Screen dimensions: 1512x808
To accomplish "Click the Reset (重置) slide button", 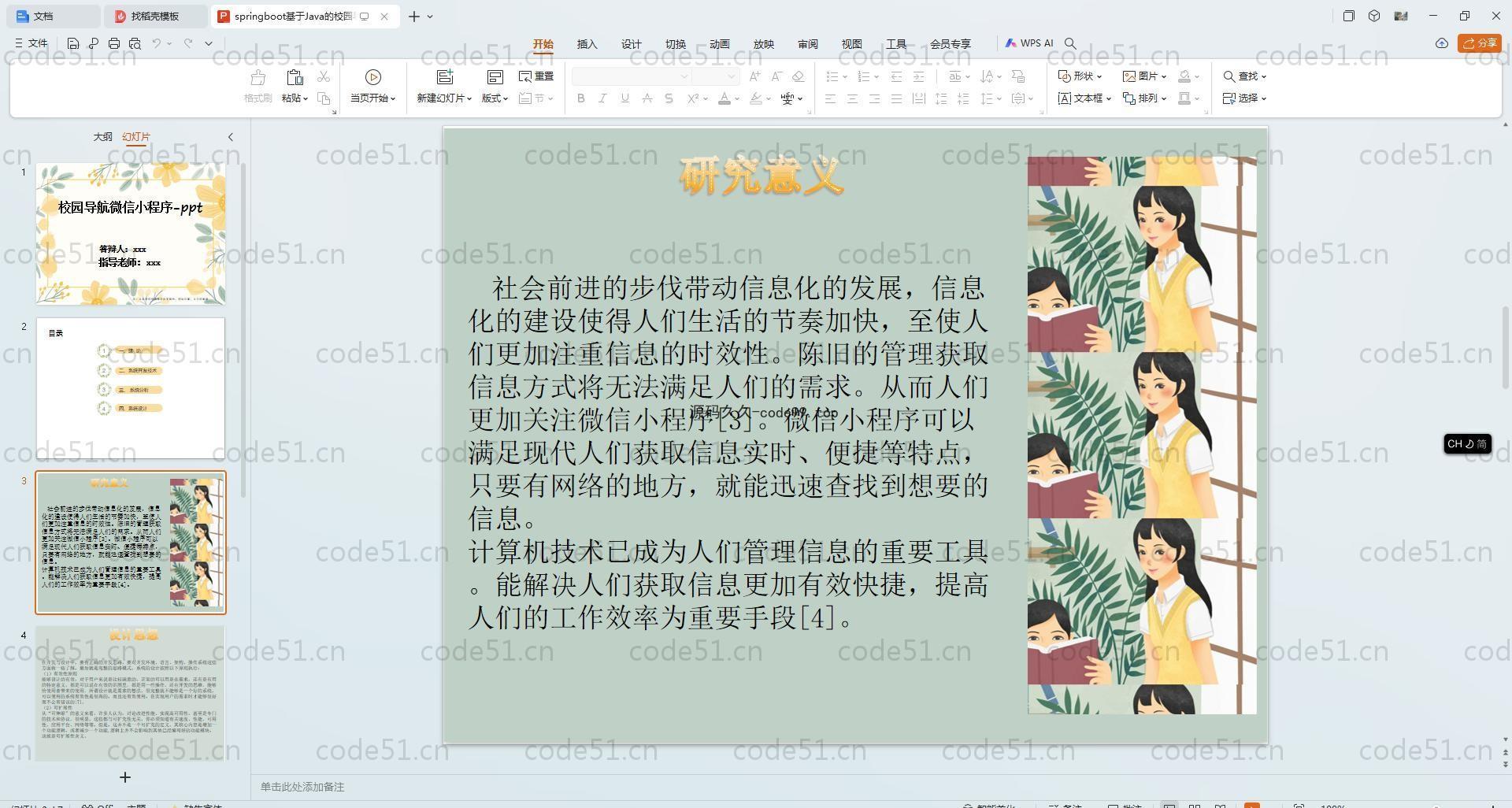I will (x=536, y=76).
